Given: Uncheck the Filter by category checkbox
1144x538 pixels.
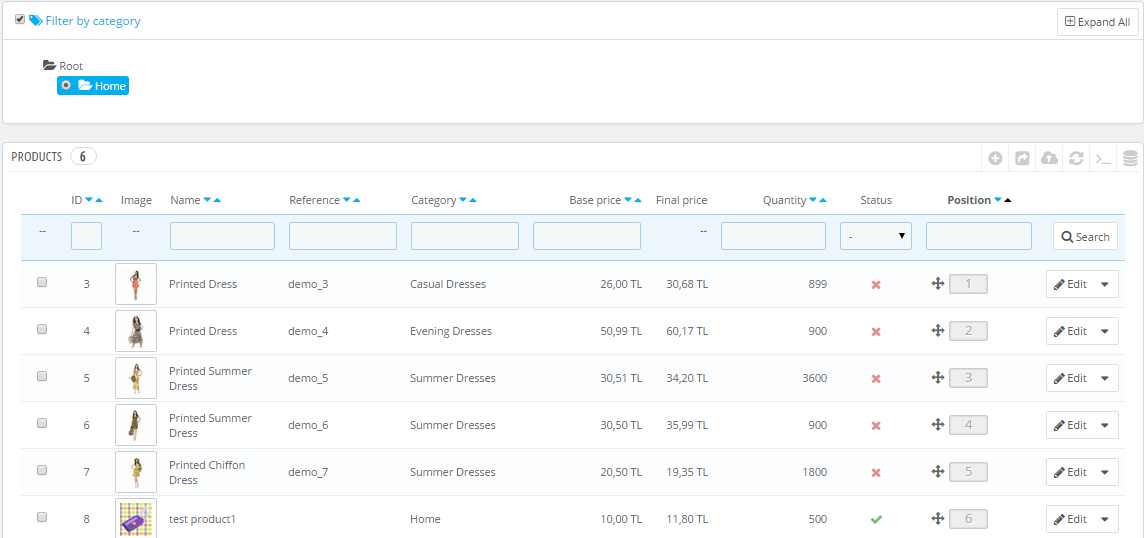Looking at the screenshot, I should tap(20, 20).
